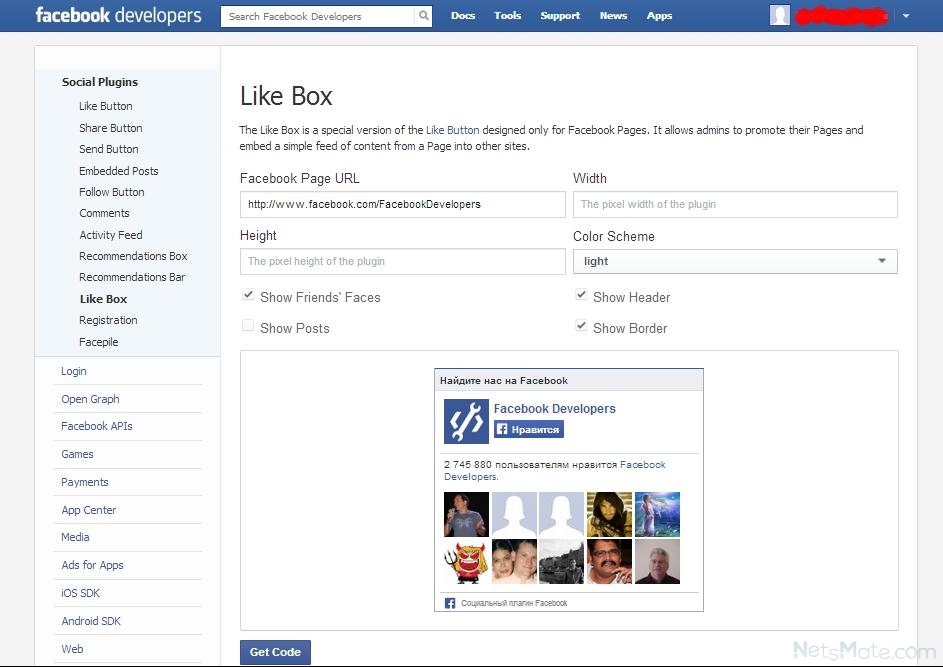Open the Facebook APIs section
This screenshot has height=667, width=943.
(97, 426)
